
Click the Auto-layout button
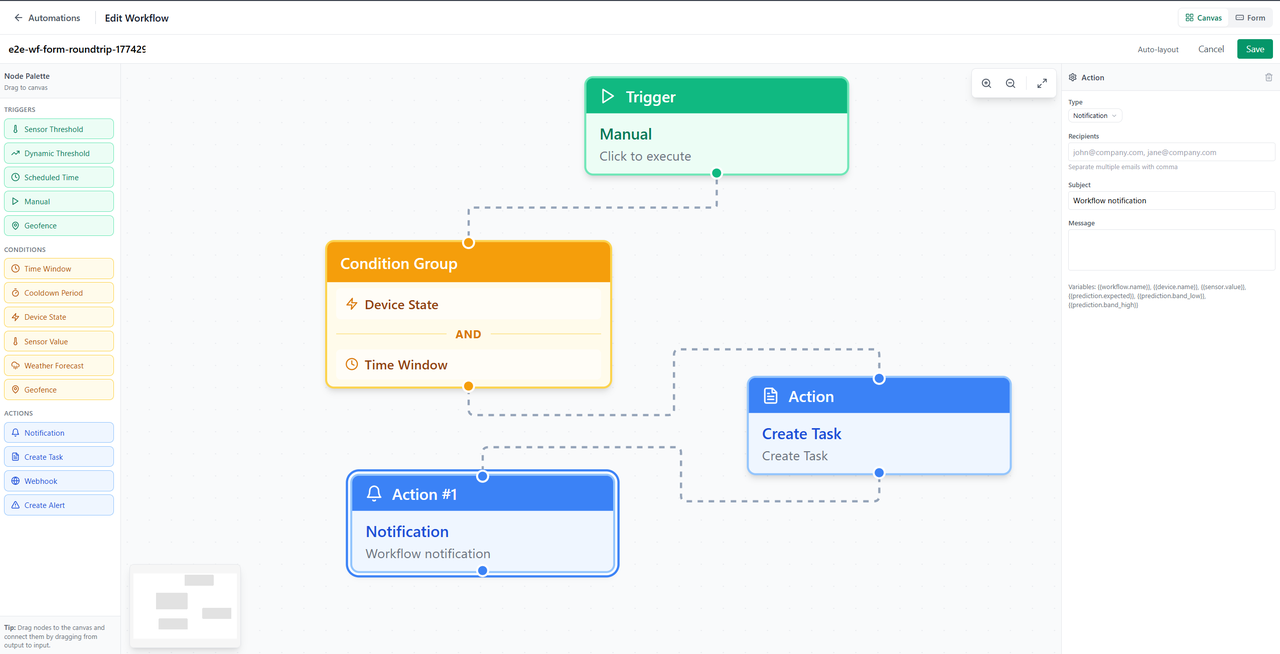coord(1158,49)
